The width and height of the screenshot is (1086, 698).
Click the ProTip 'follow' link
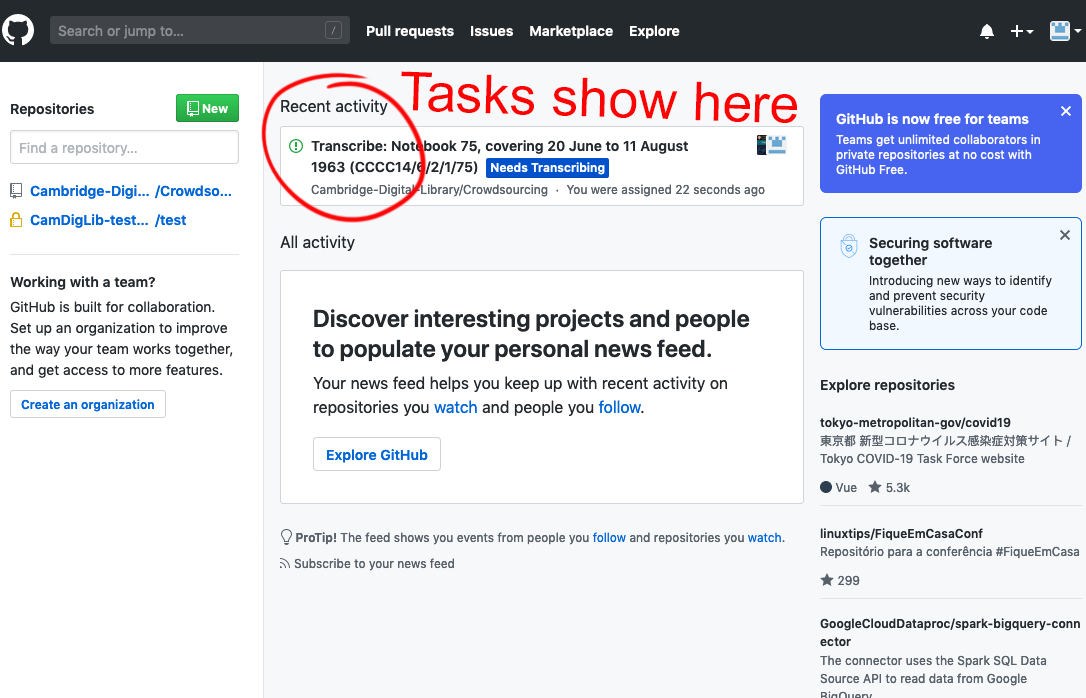[609, 537]
